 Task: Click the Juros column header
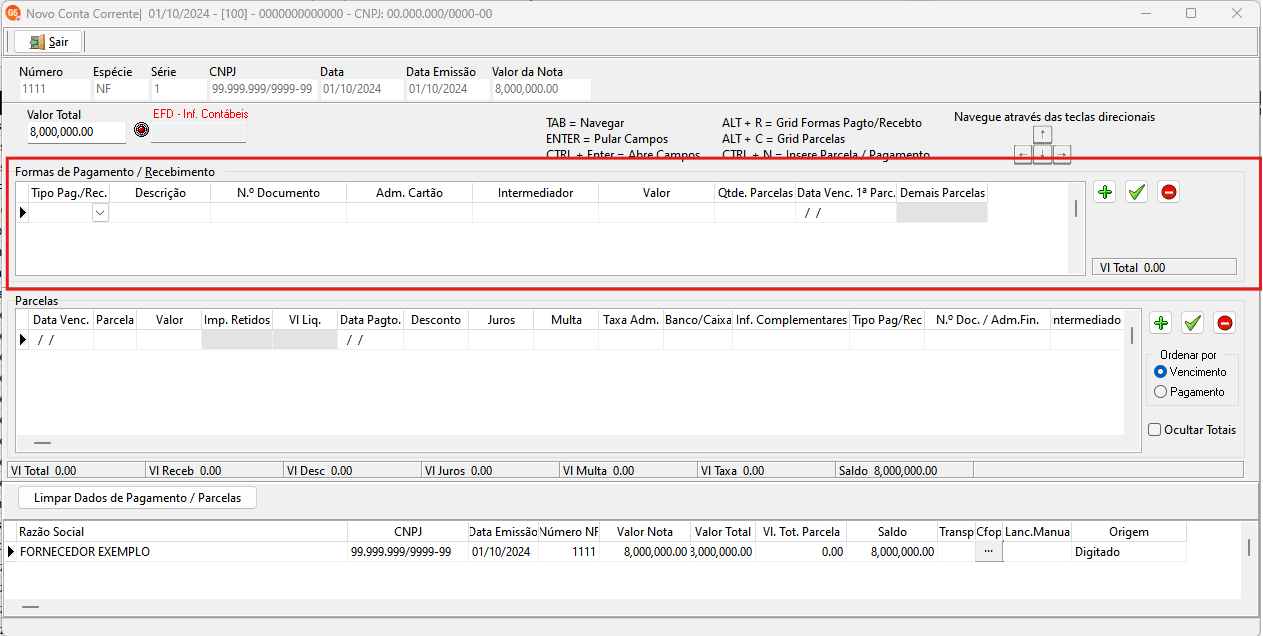500,320
